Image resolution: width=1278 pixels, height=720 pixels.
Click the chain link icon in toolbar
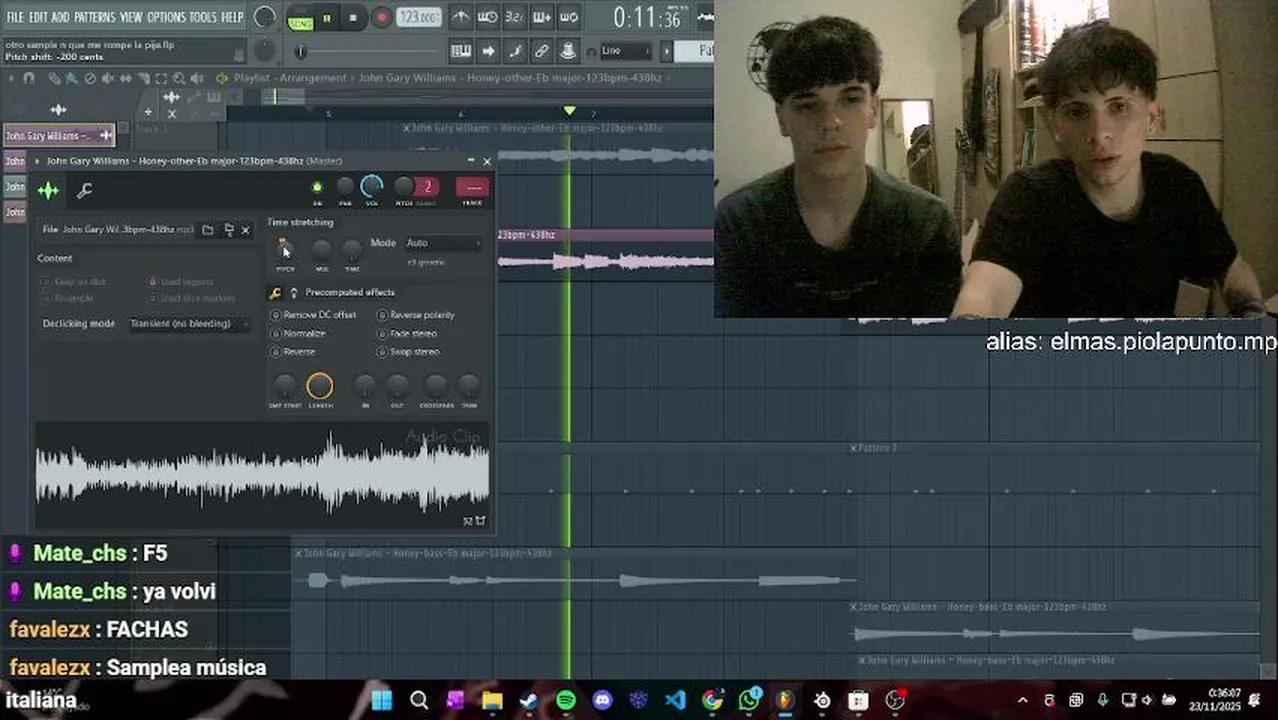[541, 51]
